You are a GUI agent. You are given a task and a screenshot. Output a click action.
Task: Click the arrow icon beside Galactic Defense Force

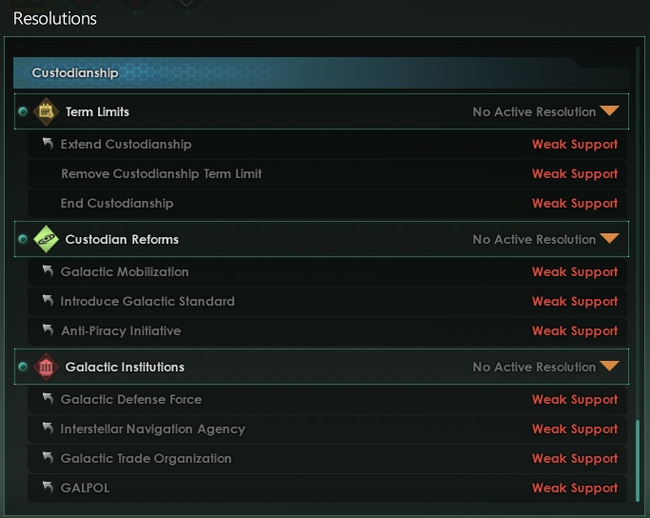point(47,399)
